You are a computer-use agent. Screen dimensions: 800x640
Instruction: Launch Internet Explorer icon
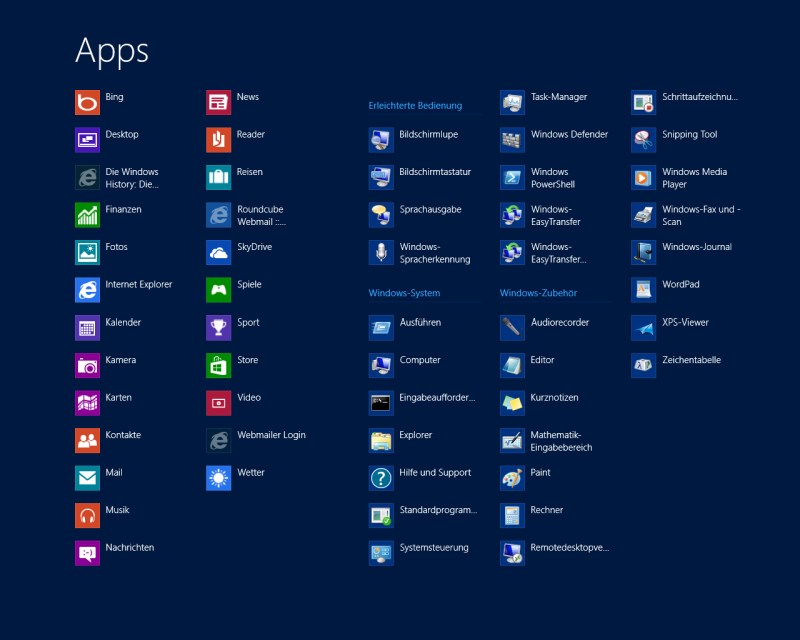(87, 290)
